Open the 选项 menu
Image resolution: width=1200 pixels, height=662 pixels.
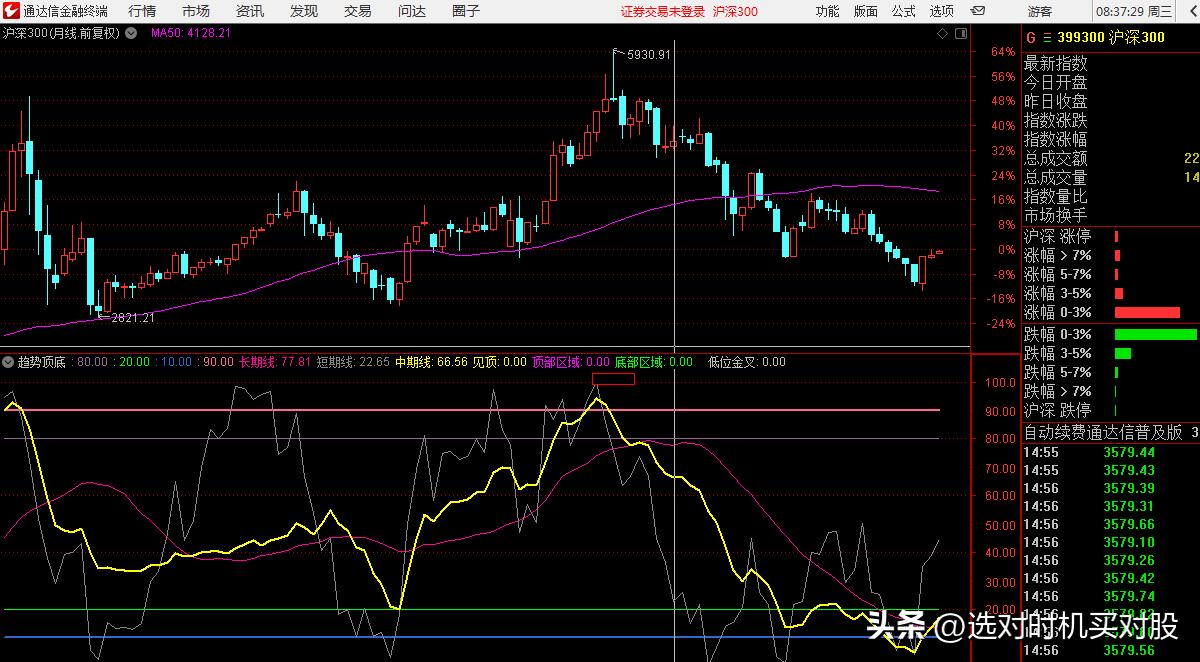pyautogui.click(x=941, y=11)
